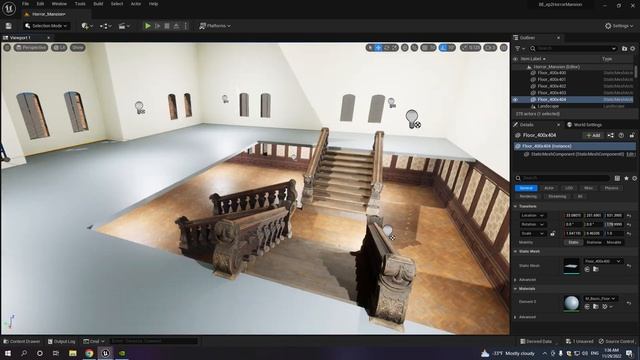Select Floor_400x402 in the Outliner

coord(551,86)
